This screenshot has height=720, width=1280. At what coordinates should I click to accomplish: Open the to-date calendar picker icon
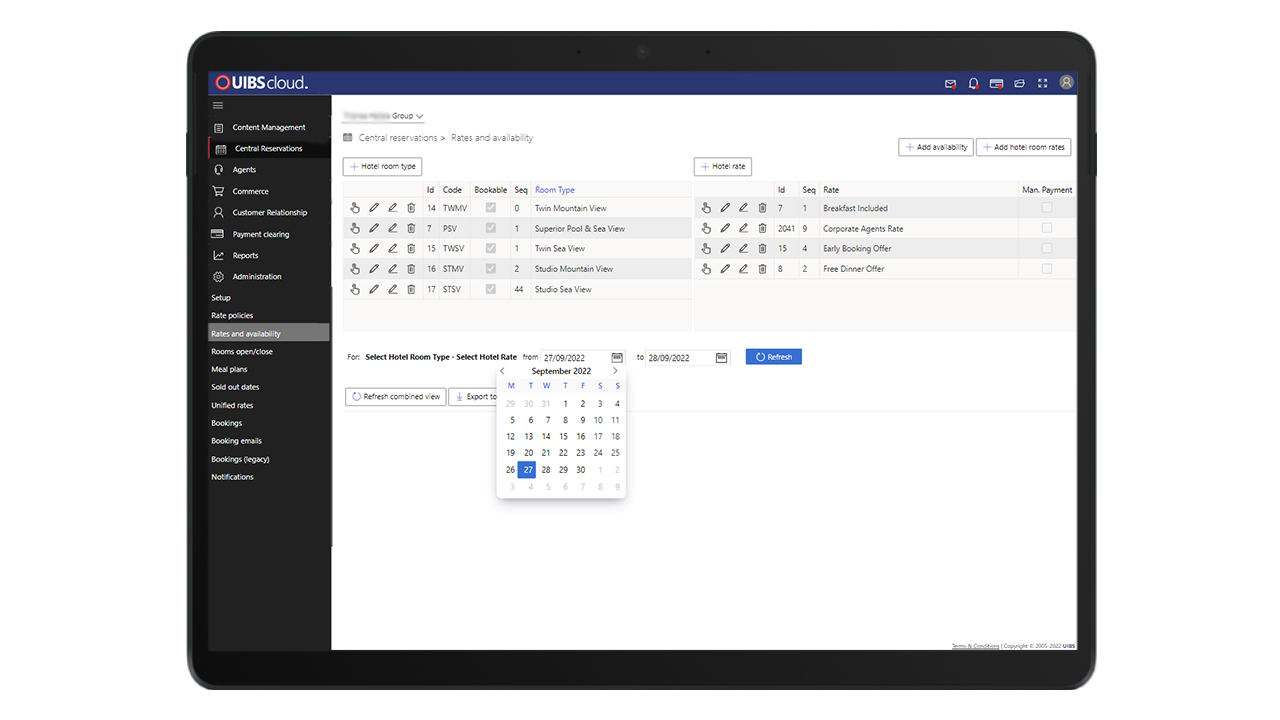pos(721,357)
